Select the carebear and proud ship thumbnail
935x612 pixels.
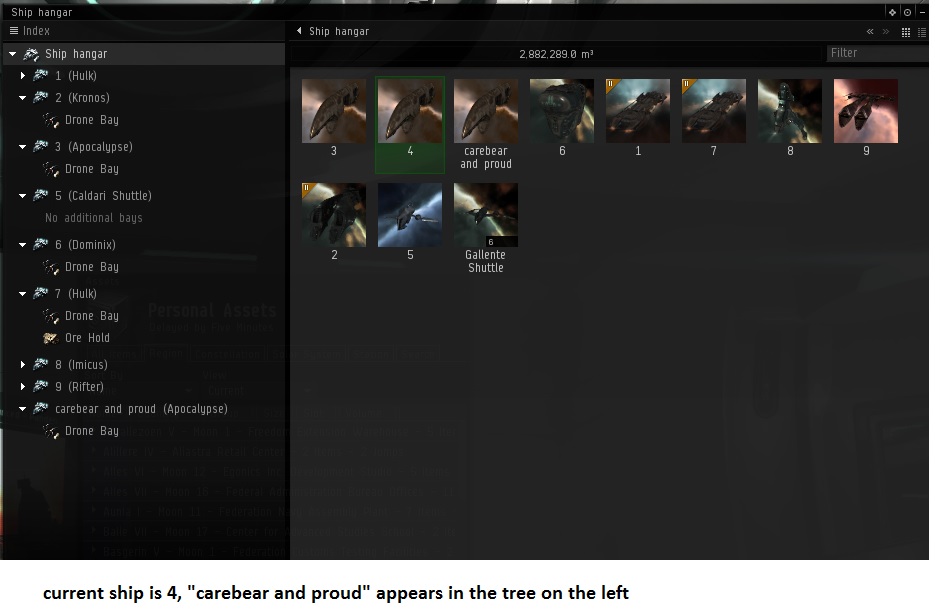[x=486, y=111]
